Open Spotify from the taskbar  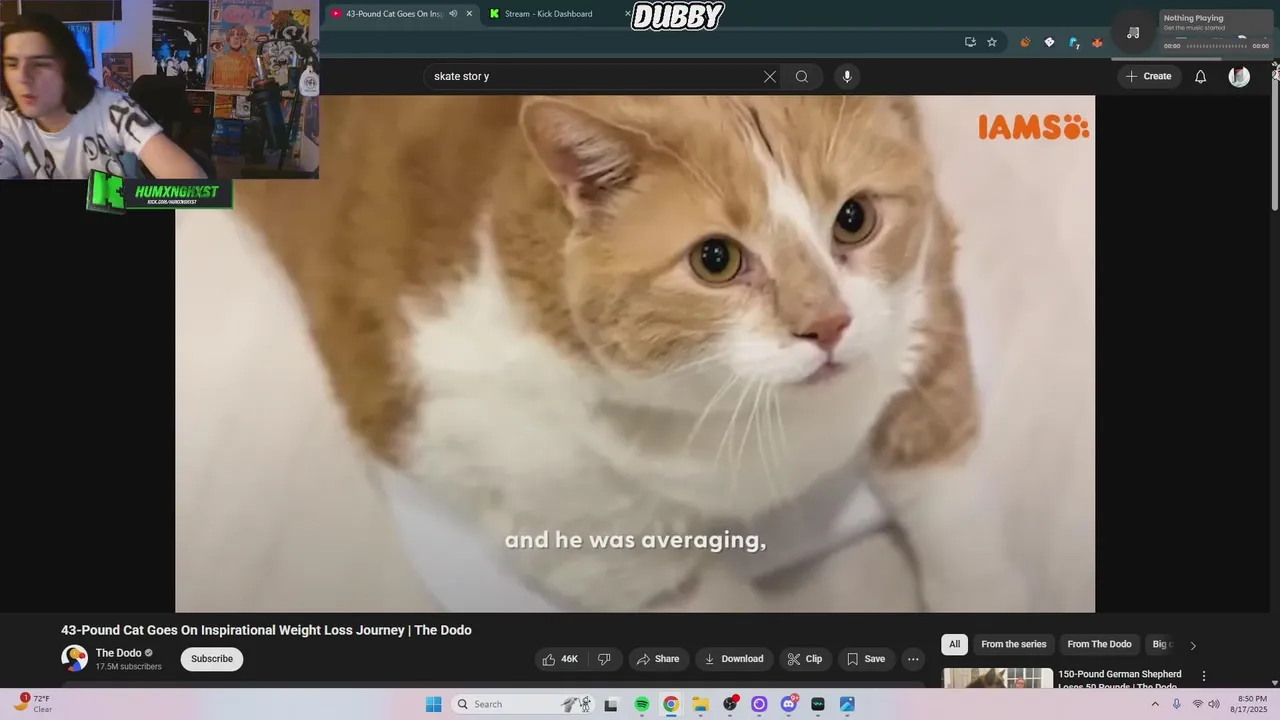tap(642, 704)
